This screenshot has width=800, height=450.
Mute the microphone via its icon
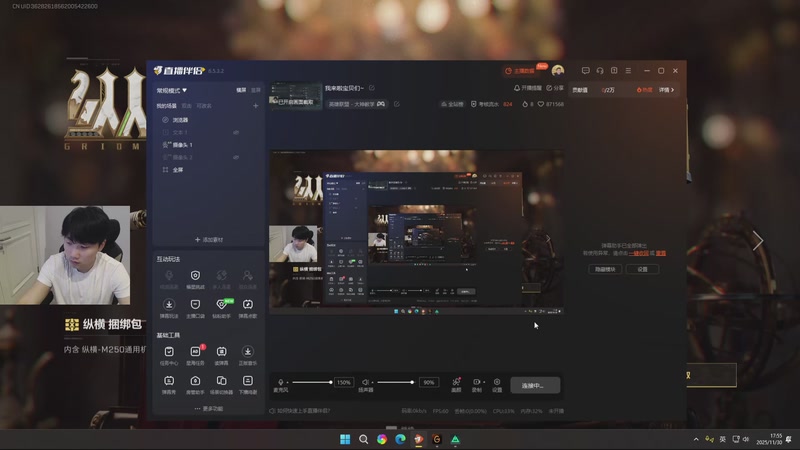coord(280,382)
